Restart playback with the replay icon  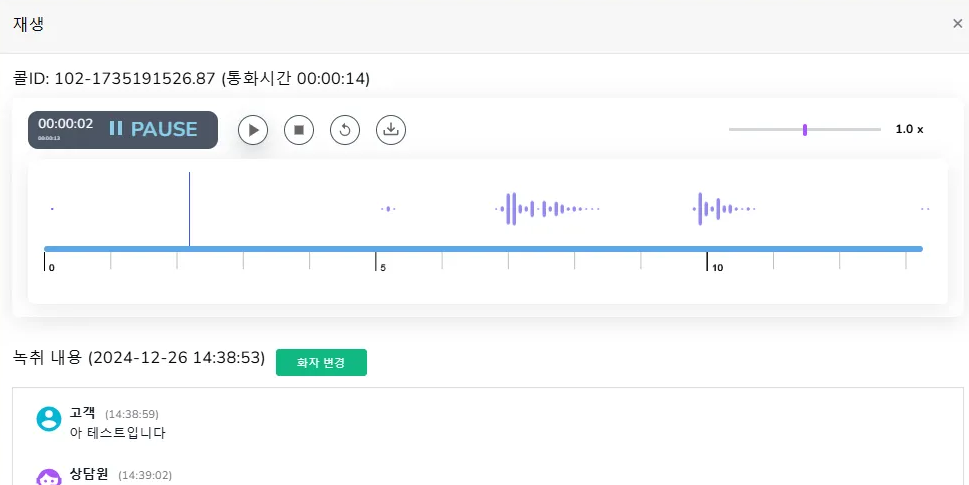[345, 130]
